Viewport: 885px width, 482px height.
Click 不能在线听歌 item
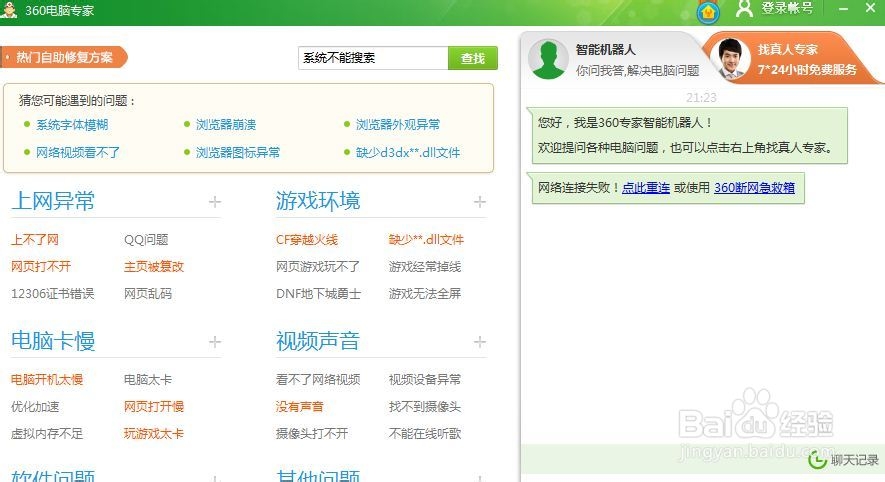(424, 433)
